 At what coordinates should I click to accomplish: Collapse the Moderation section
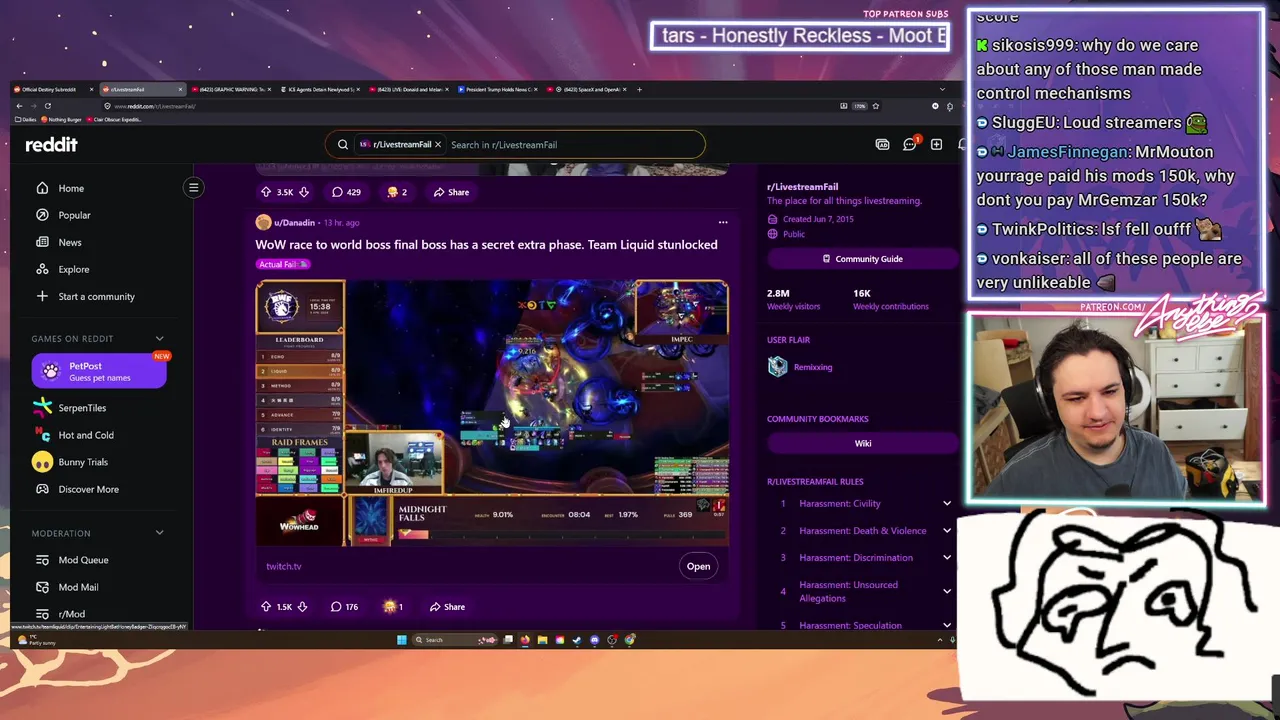pyautogui.click(x=159, y=533)
